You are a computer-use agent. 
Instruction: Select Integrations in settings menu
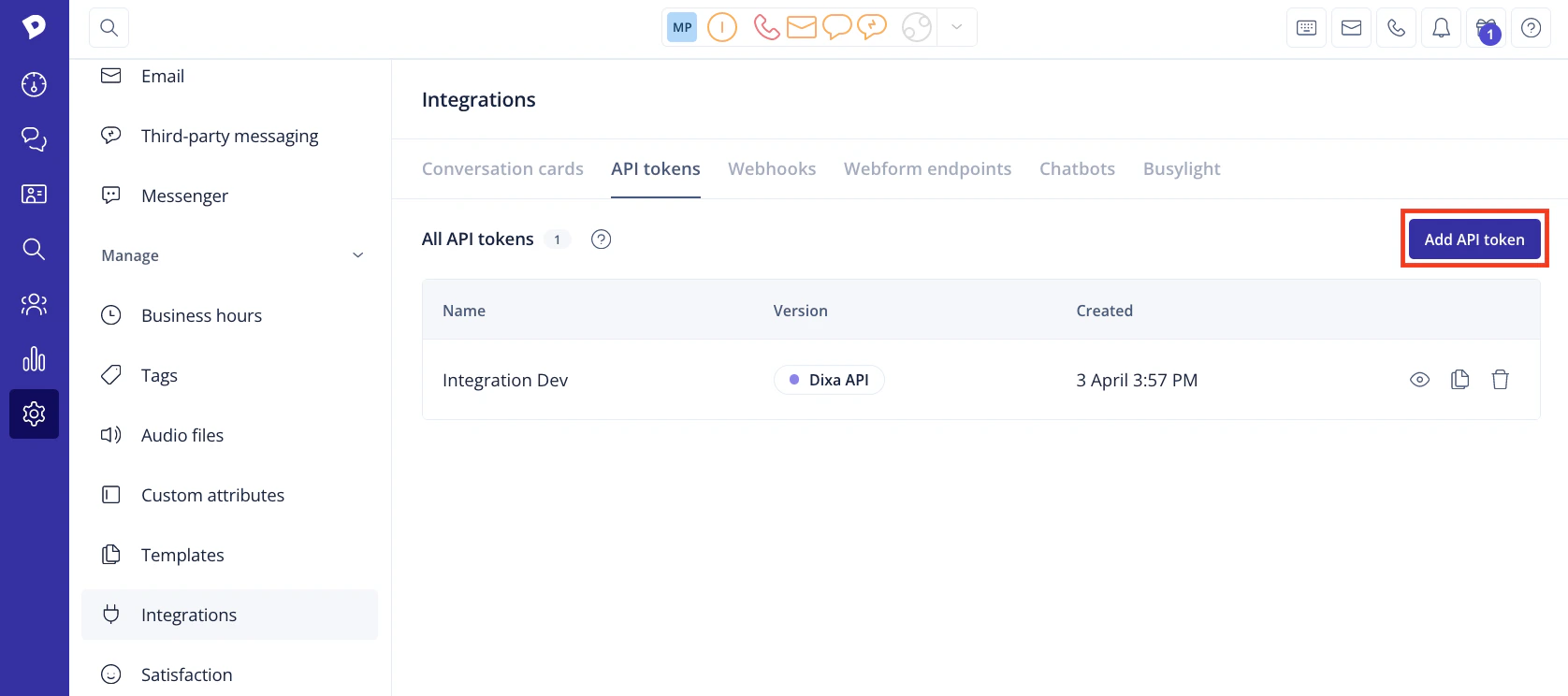[229, 615]
